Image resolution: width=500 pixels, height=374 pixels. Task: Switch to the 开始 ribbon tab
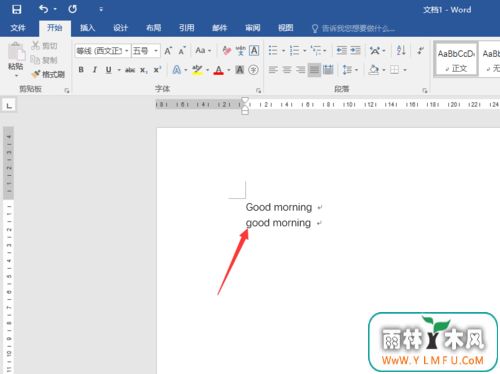click(x=55, y=28)
